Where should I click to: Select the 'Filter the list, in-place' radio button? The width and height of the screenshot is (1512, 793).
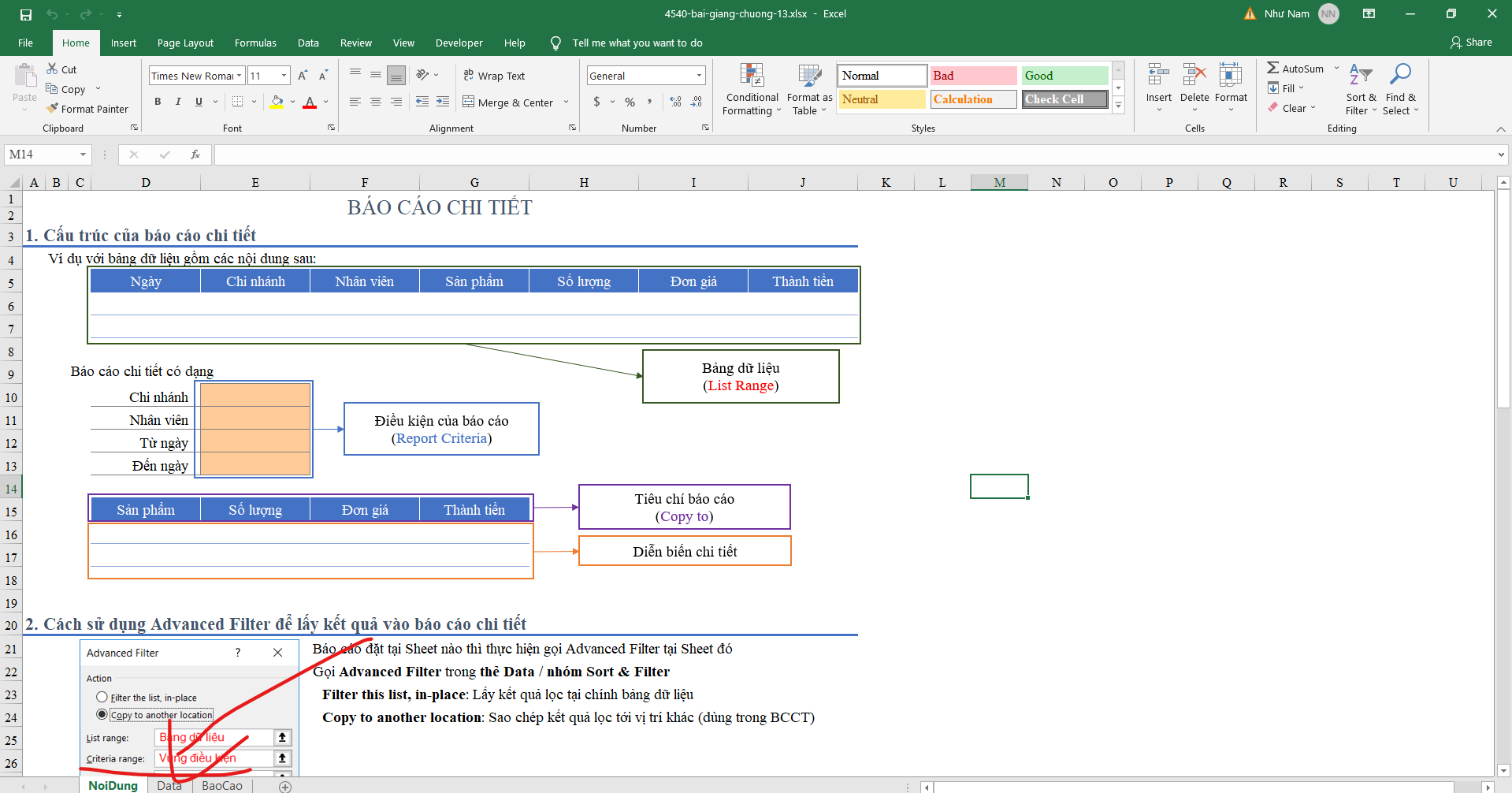102,698
